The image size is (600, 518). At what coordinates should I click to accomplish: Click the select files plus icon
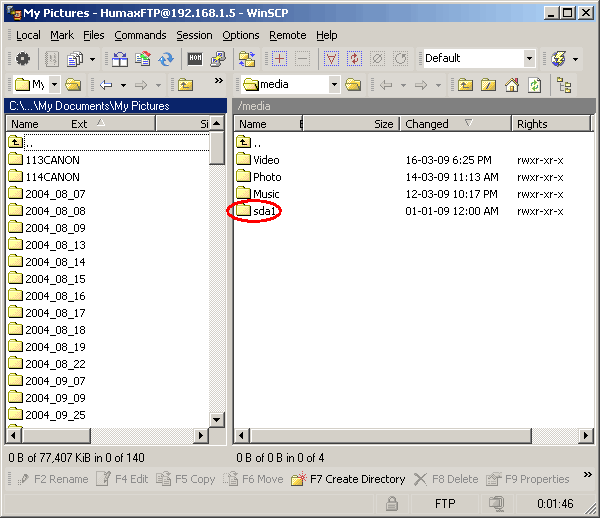pos(280,59)
